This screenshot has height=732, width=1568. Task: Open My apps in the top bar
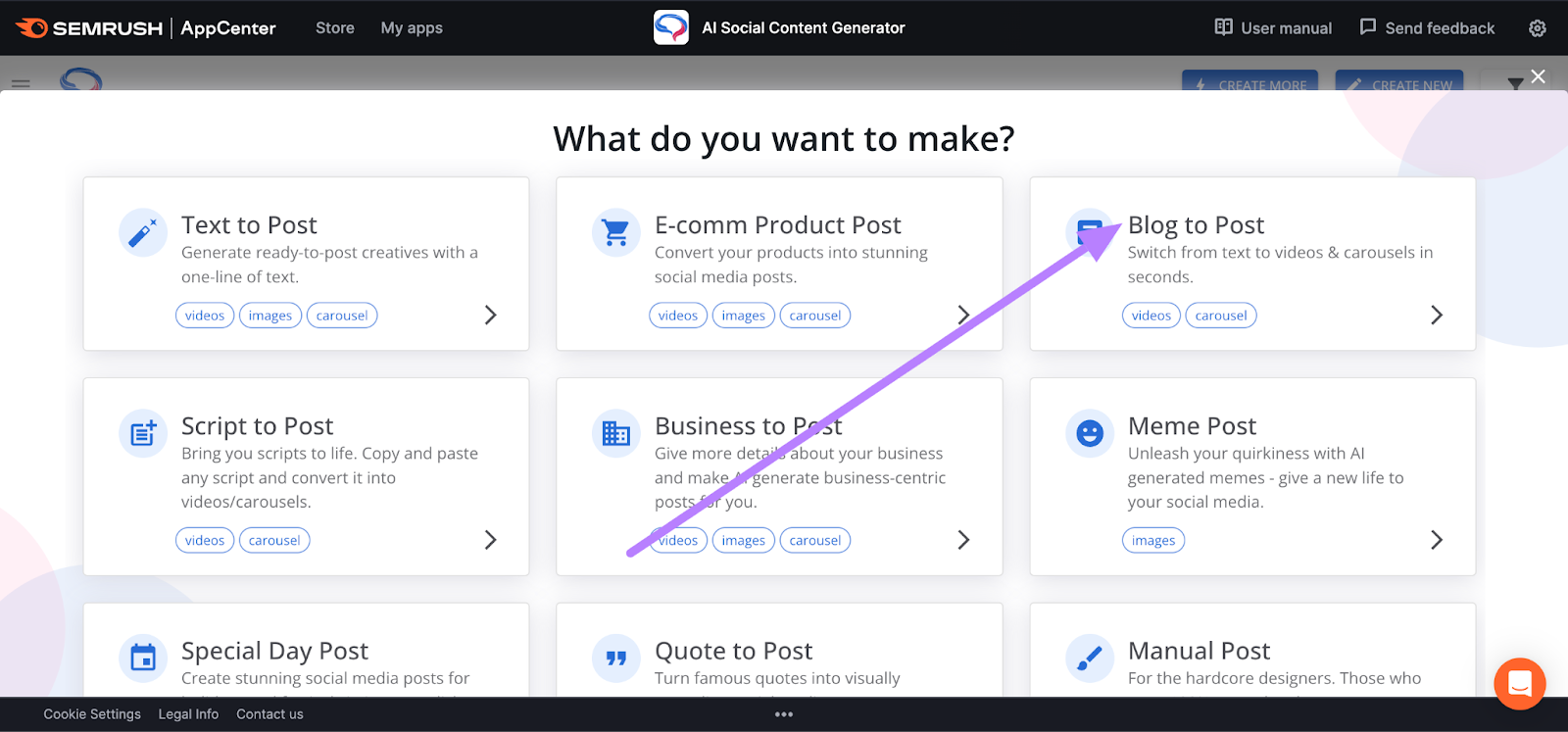pos(412,27)
